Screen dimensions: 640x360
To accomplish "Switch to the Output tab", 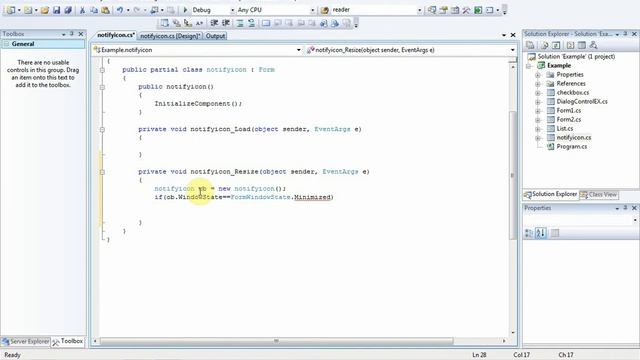I will (x=215, y=36).
